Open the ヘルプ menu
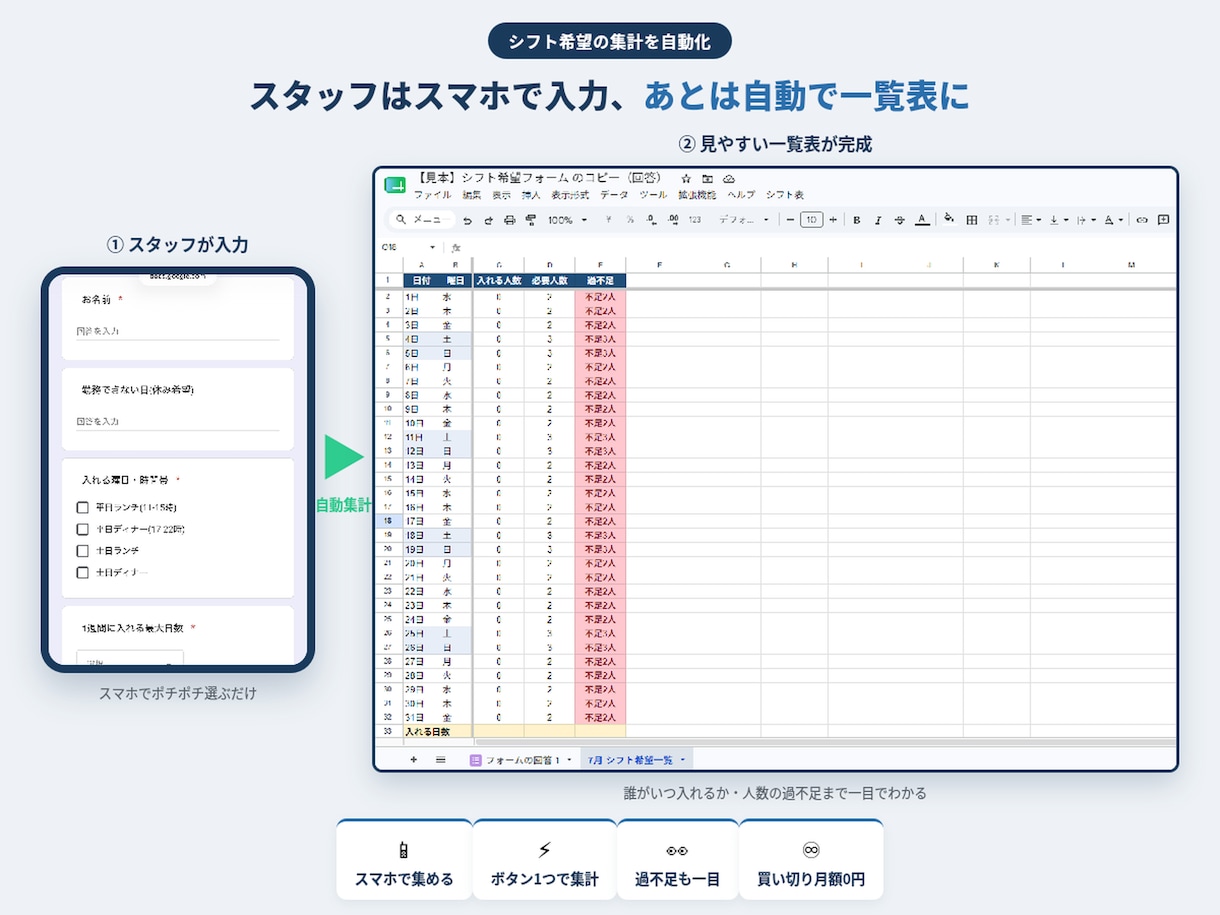The height and width of the screenshot is (915, 1220). tap(741, 195)
